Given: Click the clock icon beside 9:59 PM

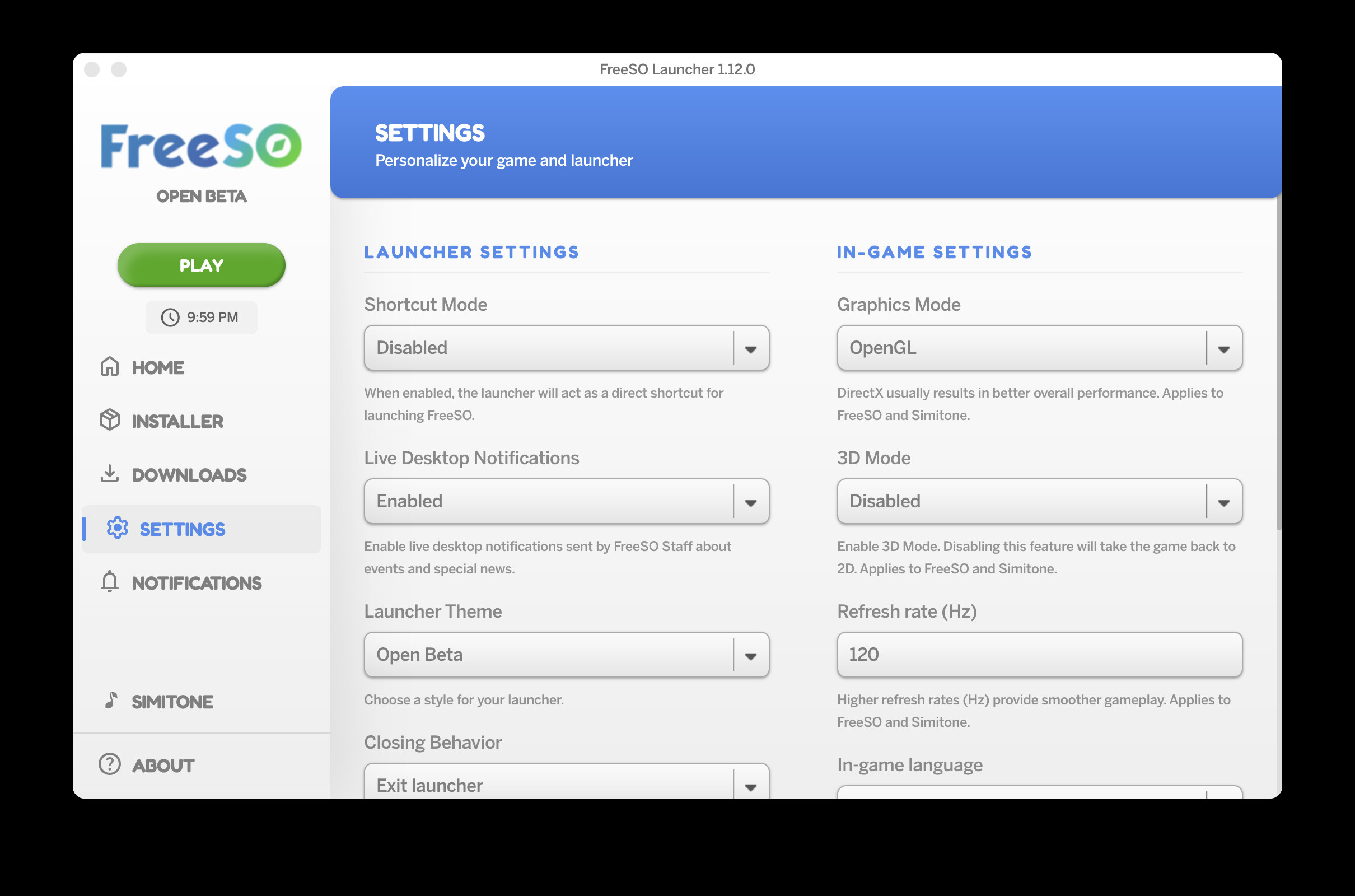Looking at the screenshot, I should pos(170,317).
